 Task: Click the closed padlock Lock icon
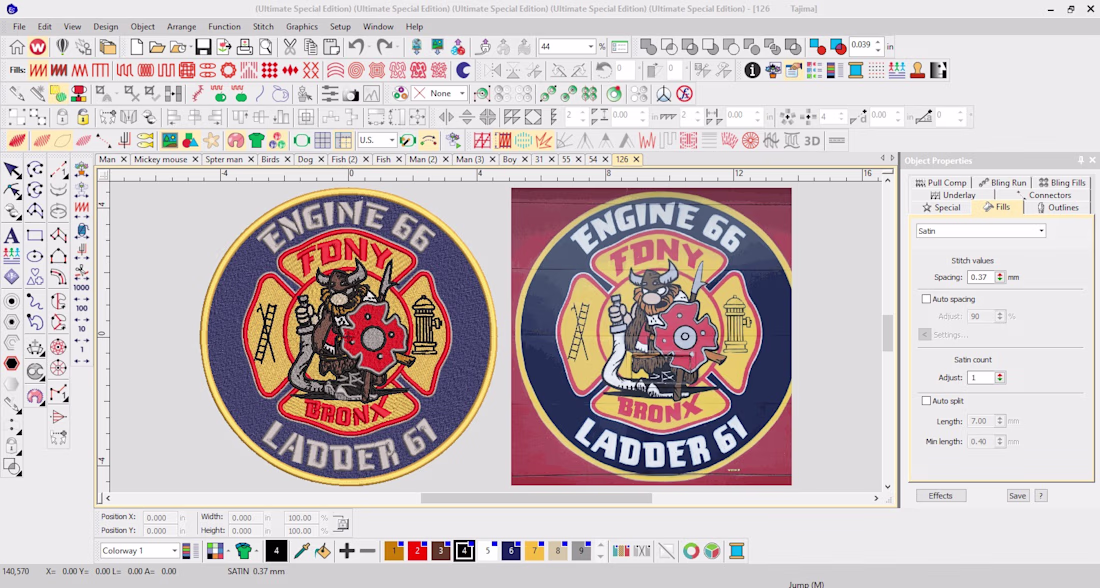[x=62, y=116]
